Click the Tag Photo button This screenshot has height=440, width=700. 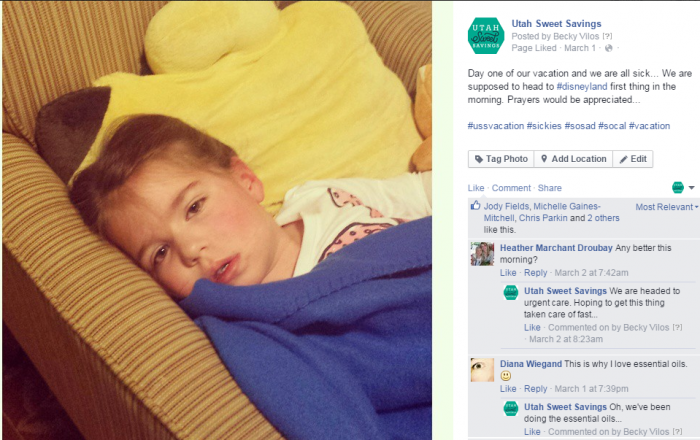(501, 159)
